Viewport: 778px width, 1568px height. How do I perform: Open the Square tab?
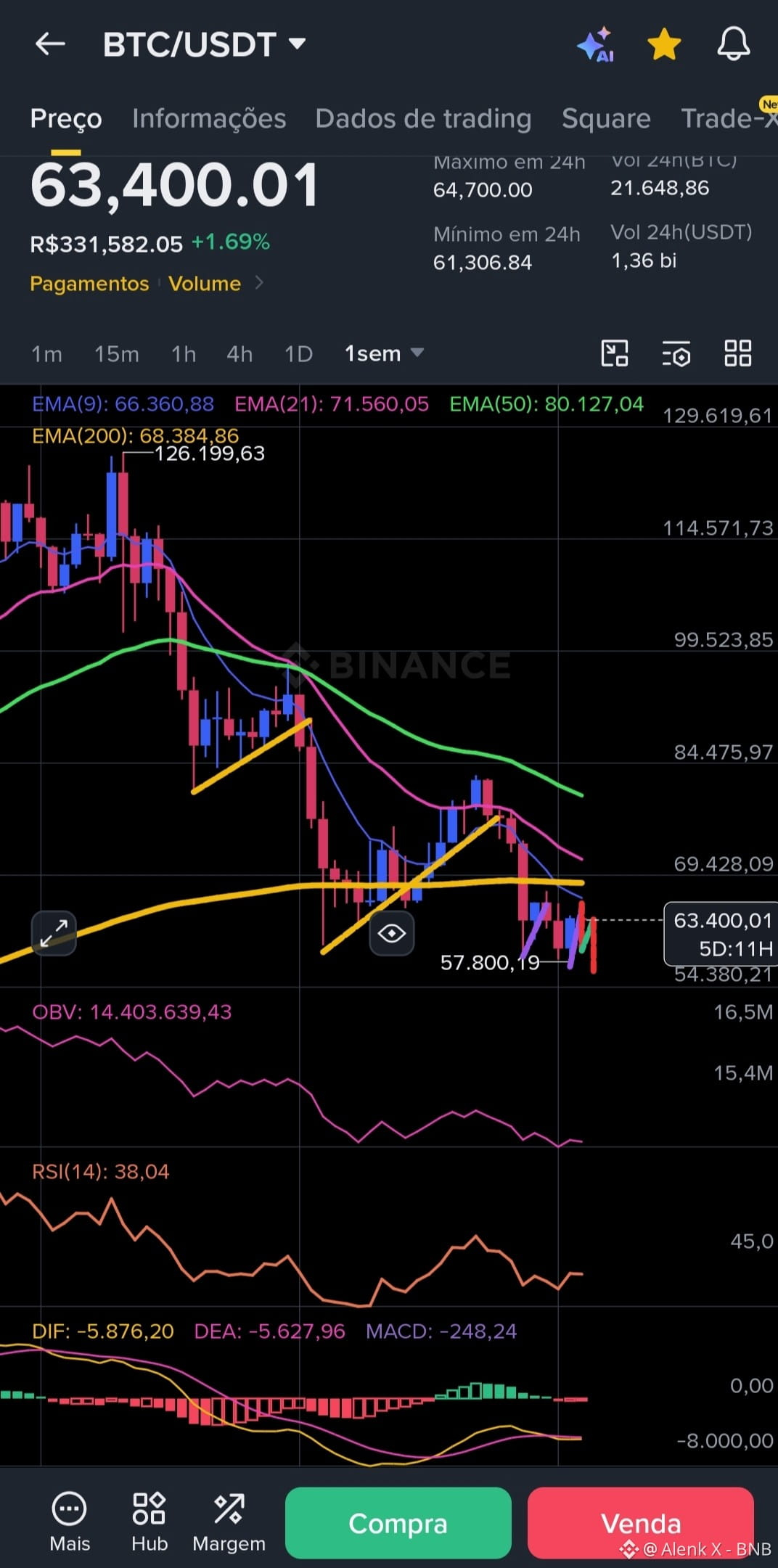pos(606,118)
